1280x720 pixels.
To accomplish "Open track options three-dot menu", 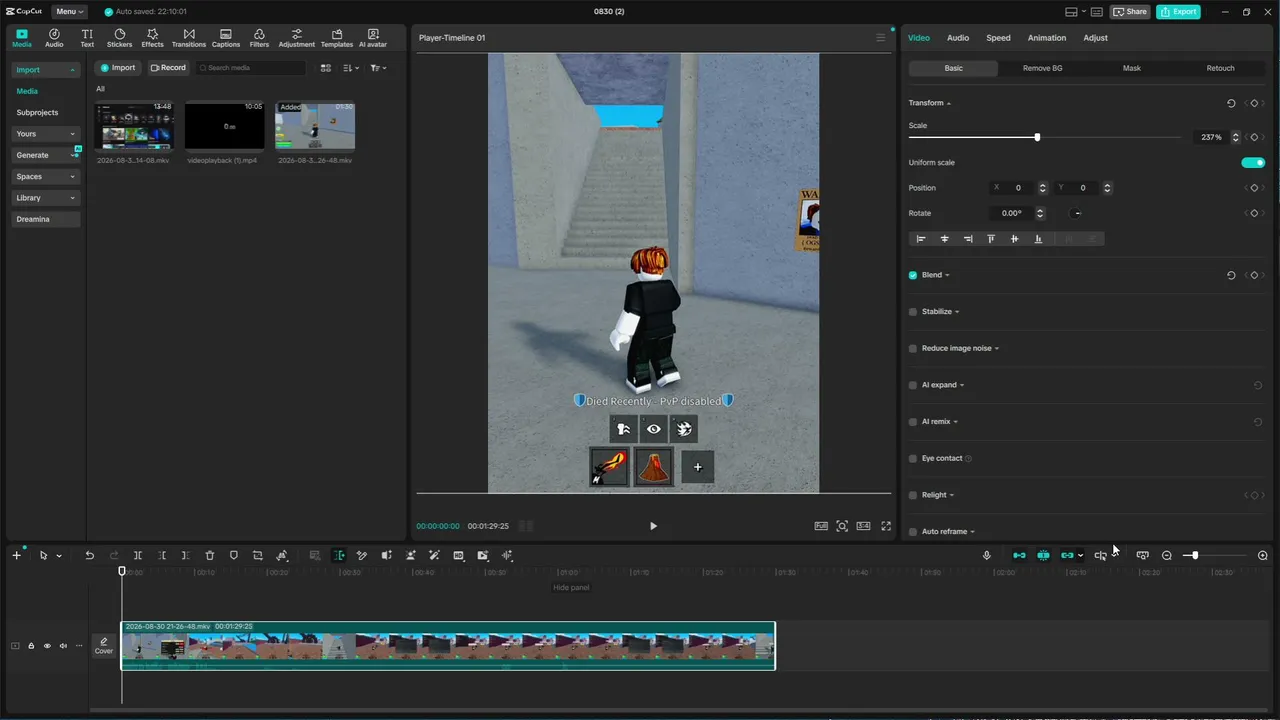I will tap(79, 646).
